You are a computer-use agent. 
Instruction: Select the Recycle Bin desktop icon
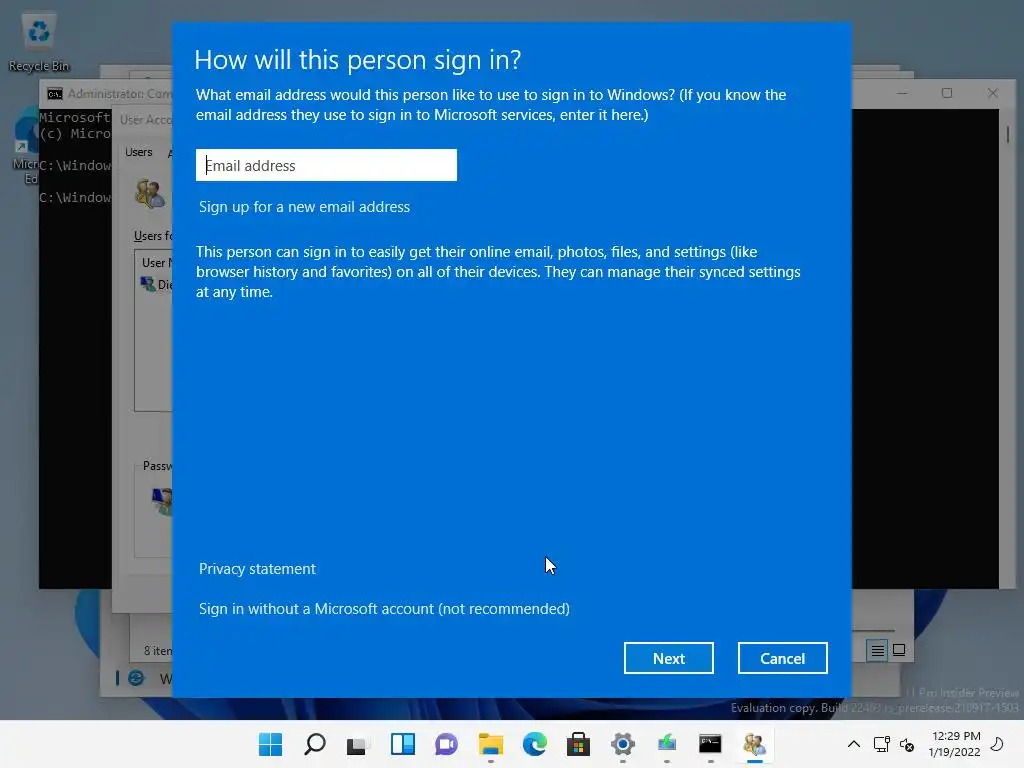click(39, 42)
